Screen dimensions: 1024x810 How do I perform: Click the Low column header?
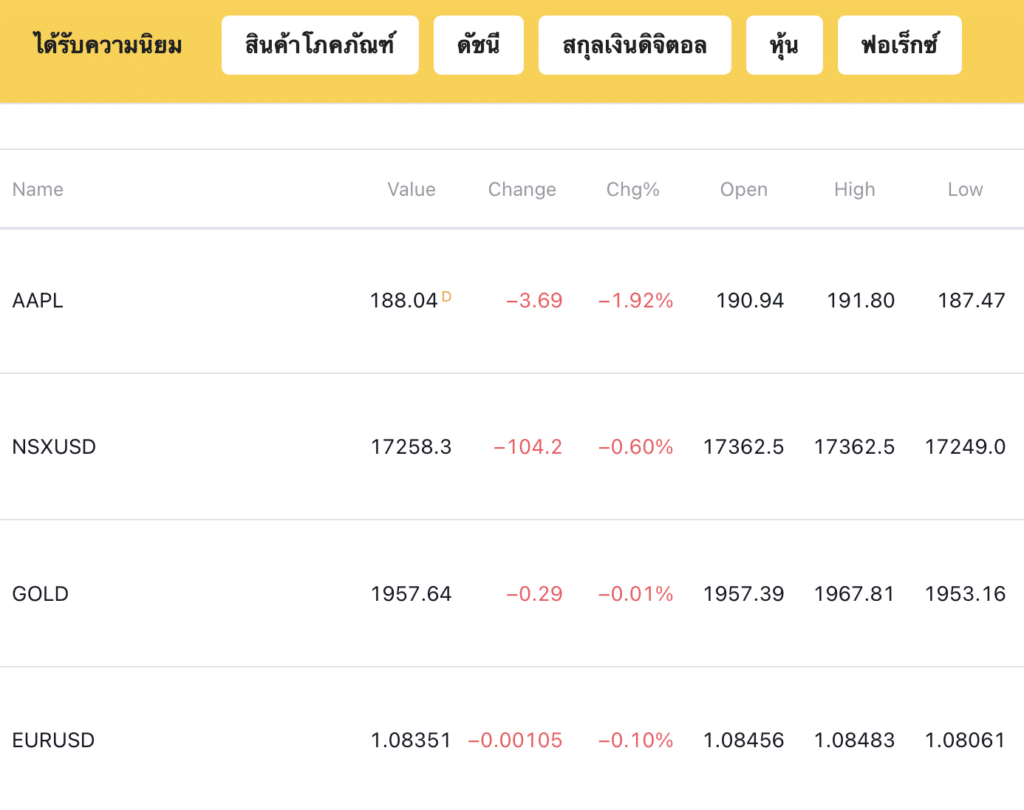click(x=965, y=189)
